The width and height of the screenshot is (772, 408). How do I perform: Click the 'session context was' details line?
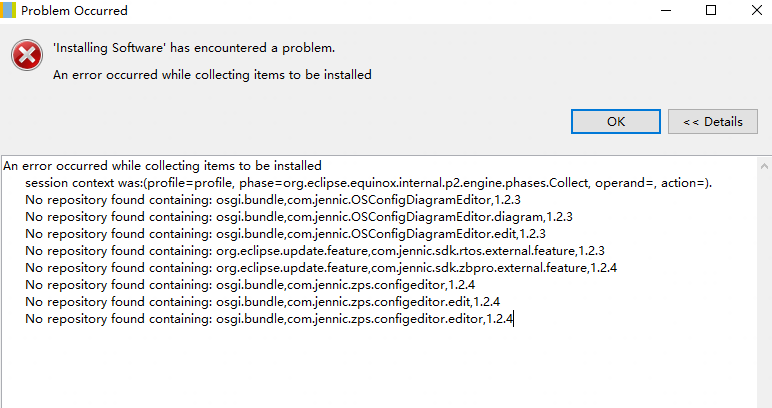click(x=368, y=184)
